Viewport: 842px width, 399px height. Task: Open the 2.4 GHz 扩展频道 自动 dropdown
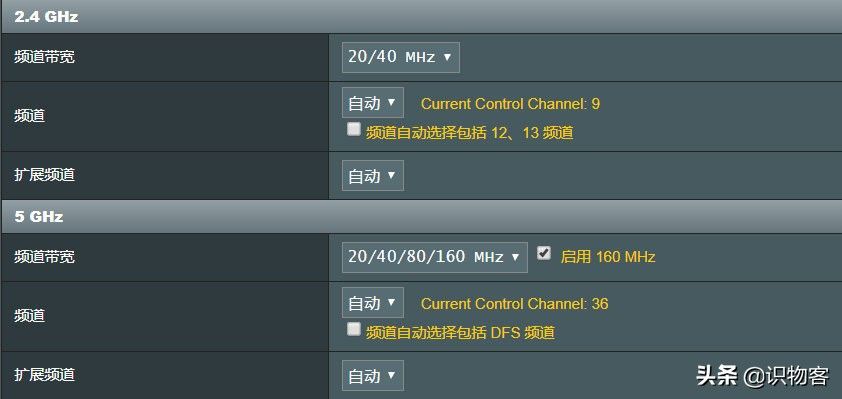373,176
